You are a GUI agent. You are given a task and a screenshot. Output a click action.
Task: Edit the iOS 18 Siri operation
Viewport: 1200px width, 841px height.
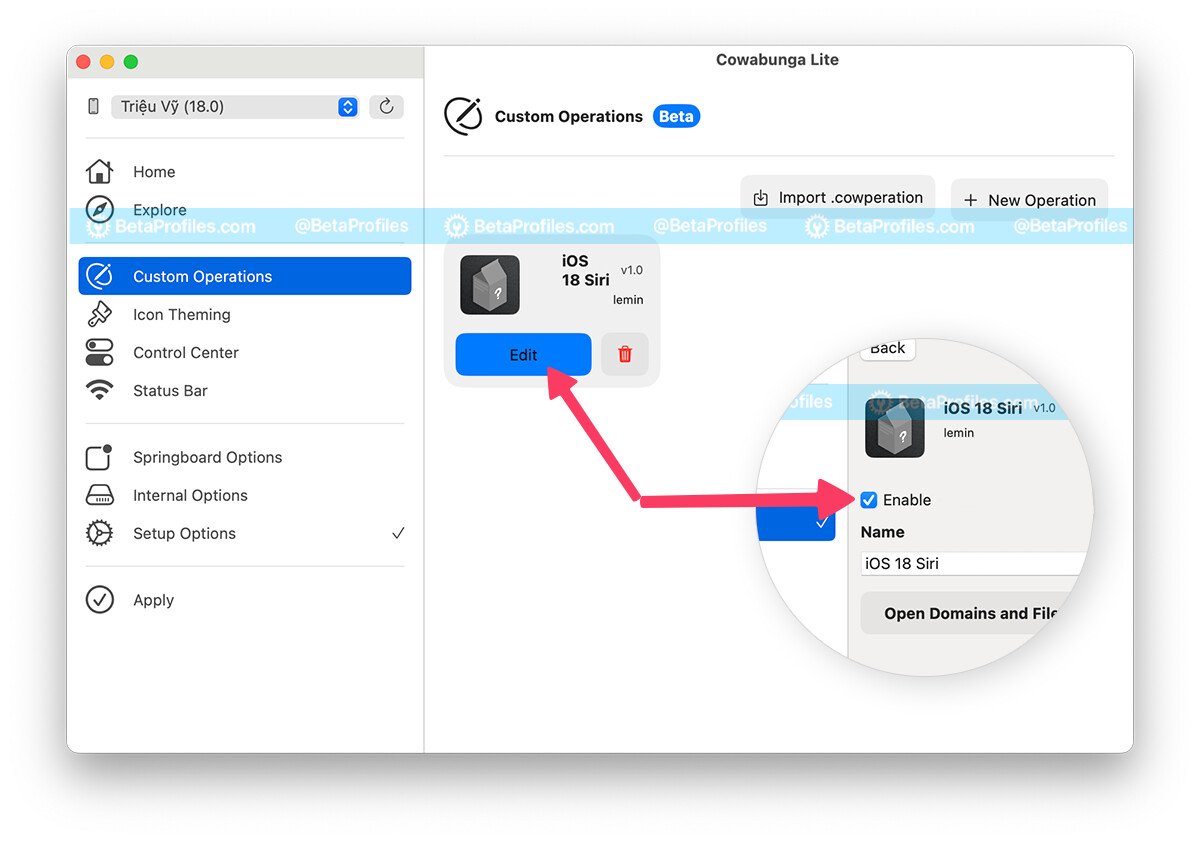523,354
